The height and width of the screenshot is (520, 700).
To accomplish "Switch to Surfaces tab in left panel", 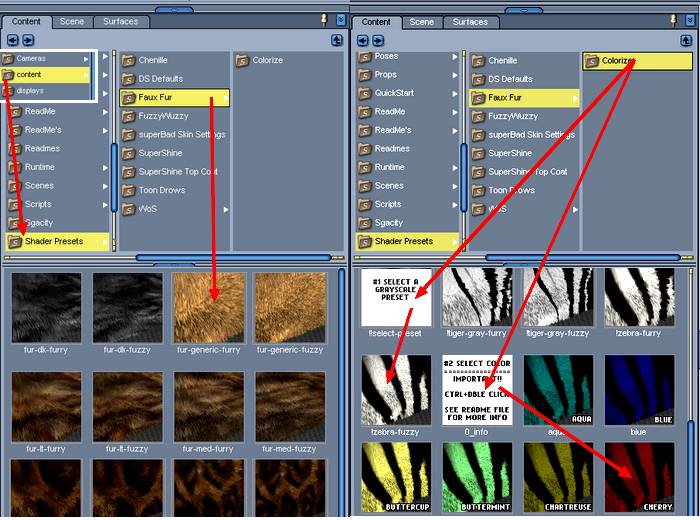I will pos(121,21).
